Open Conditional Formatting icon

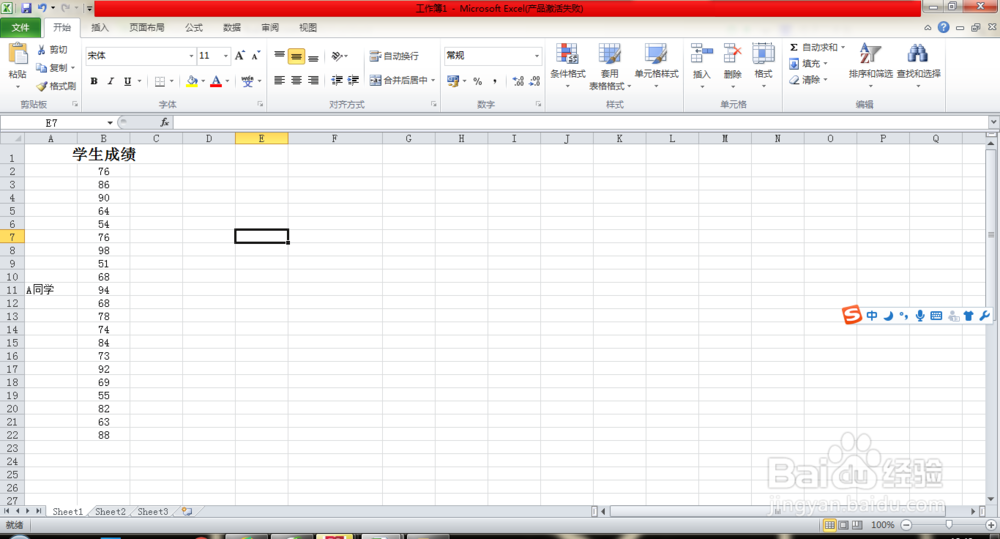coord(567,55)
